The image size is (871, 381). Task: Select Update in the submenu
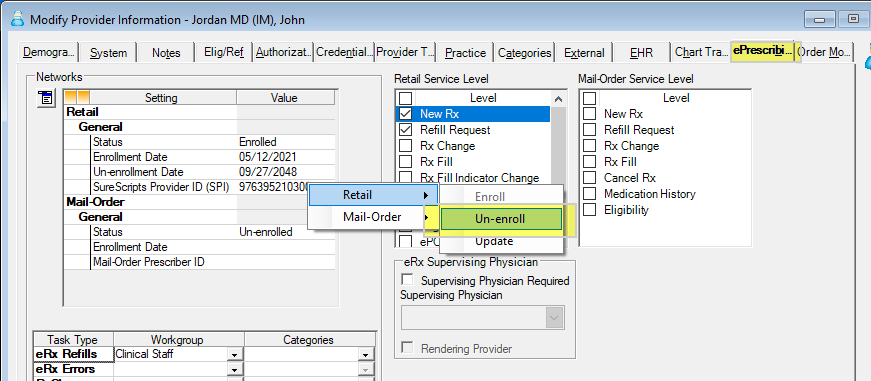[494, 242]
